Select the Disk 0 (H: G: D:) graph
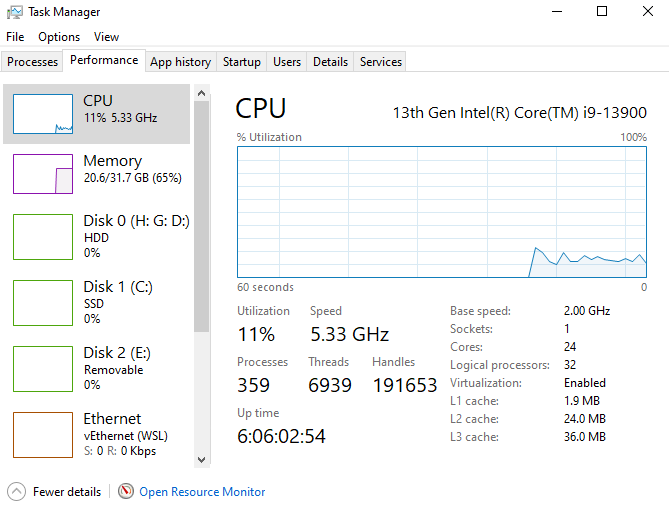 [x=43, y=237]
